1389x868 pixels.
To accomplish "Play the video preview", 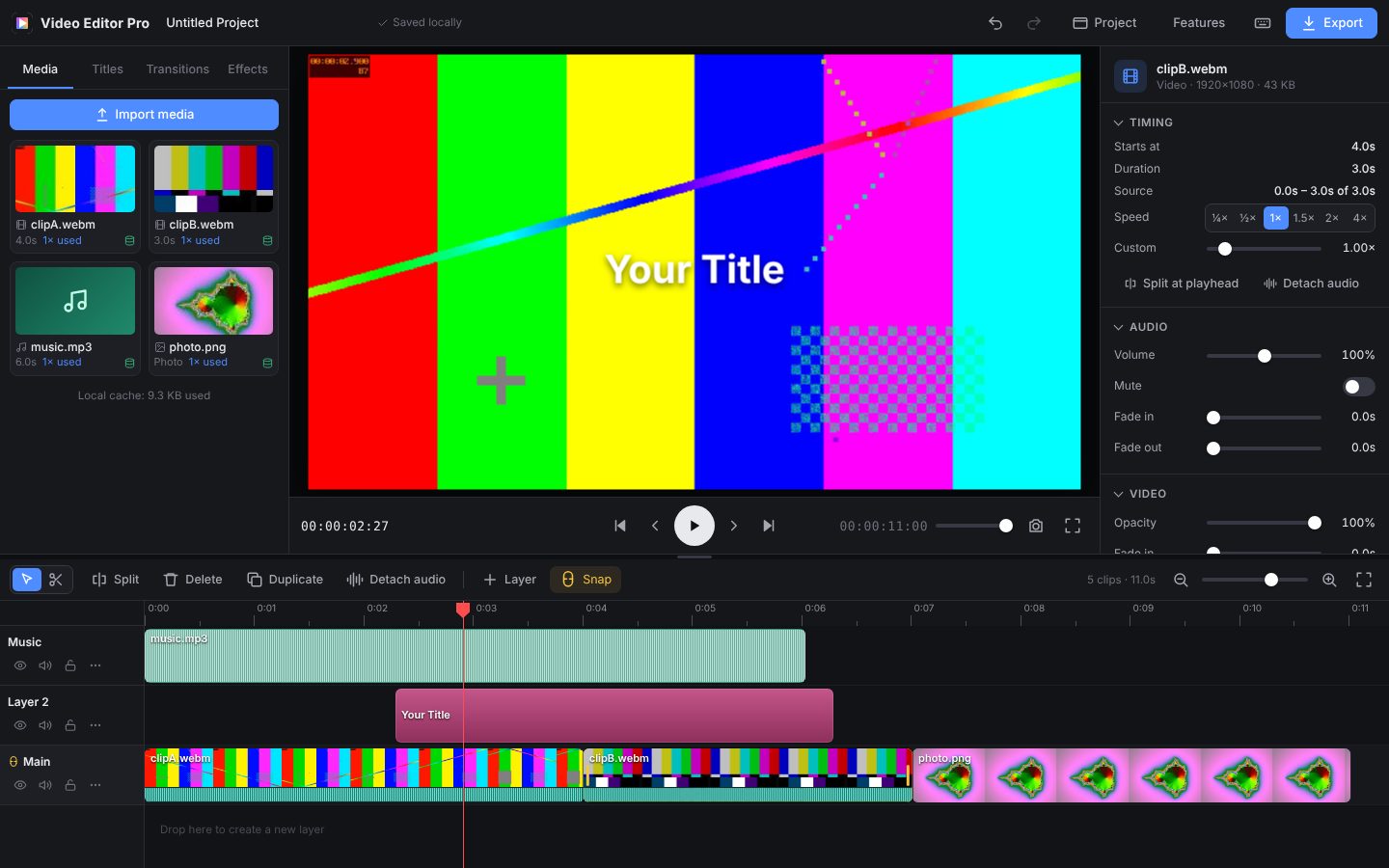I will point(694,526).
